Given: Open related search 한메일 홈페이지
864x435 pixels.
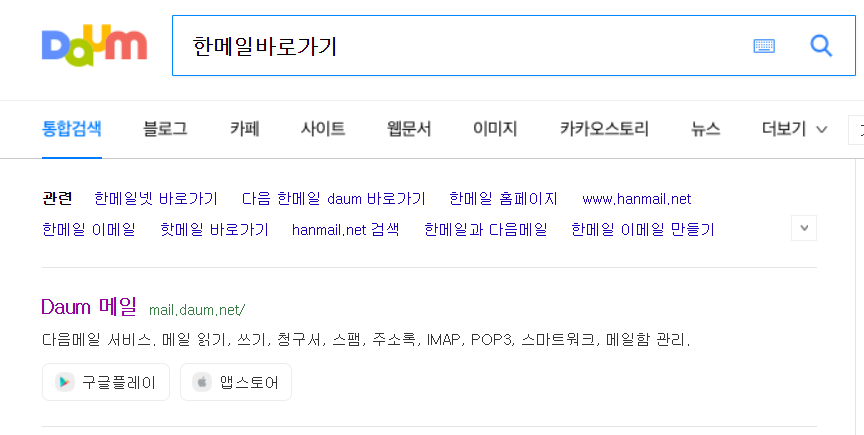Looking at the screenshot, I should pos(504,198).
